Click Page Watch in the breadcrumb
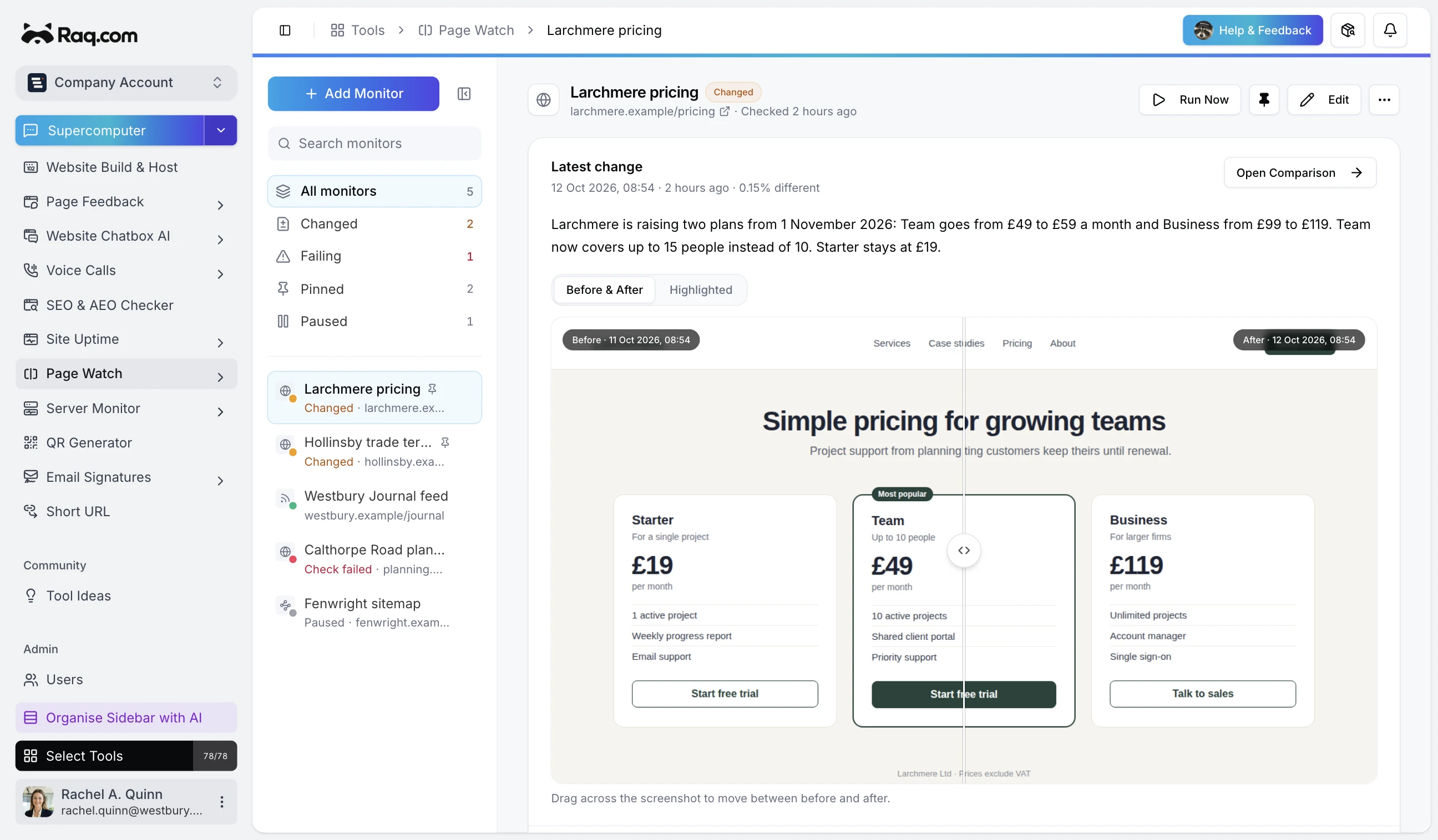This screenshot has width=1438, height=840. tap(465, 30)
